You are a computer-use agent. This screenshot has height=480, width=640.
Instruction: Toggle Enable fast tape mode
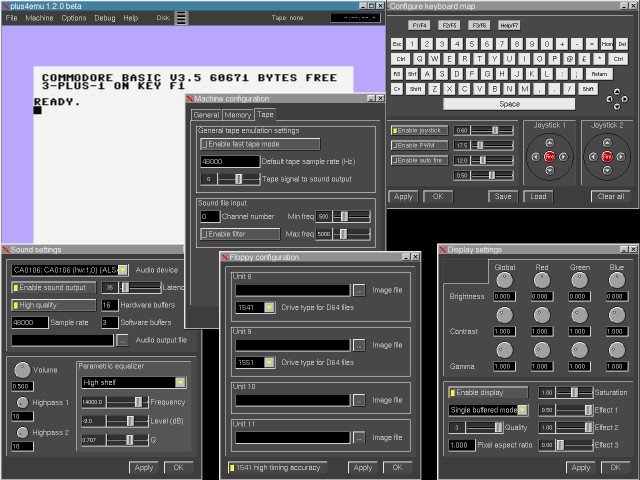[260, 144]
